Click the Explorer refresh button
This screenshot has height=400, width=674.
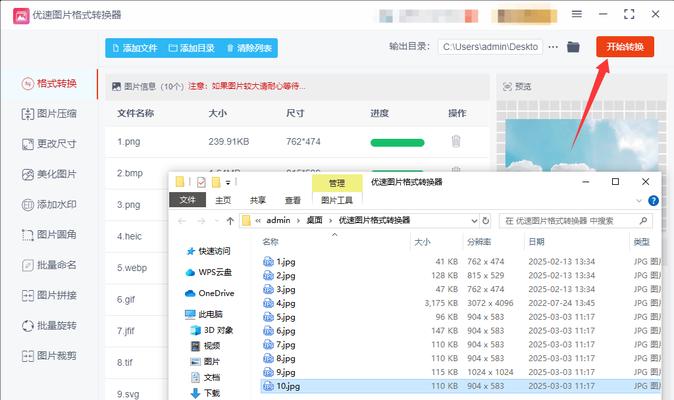point(486,221)
